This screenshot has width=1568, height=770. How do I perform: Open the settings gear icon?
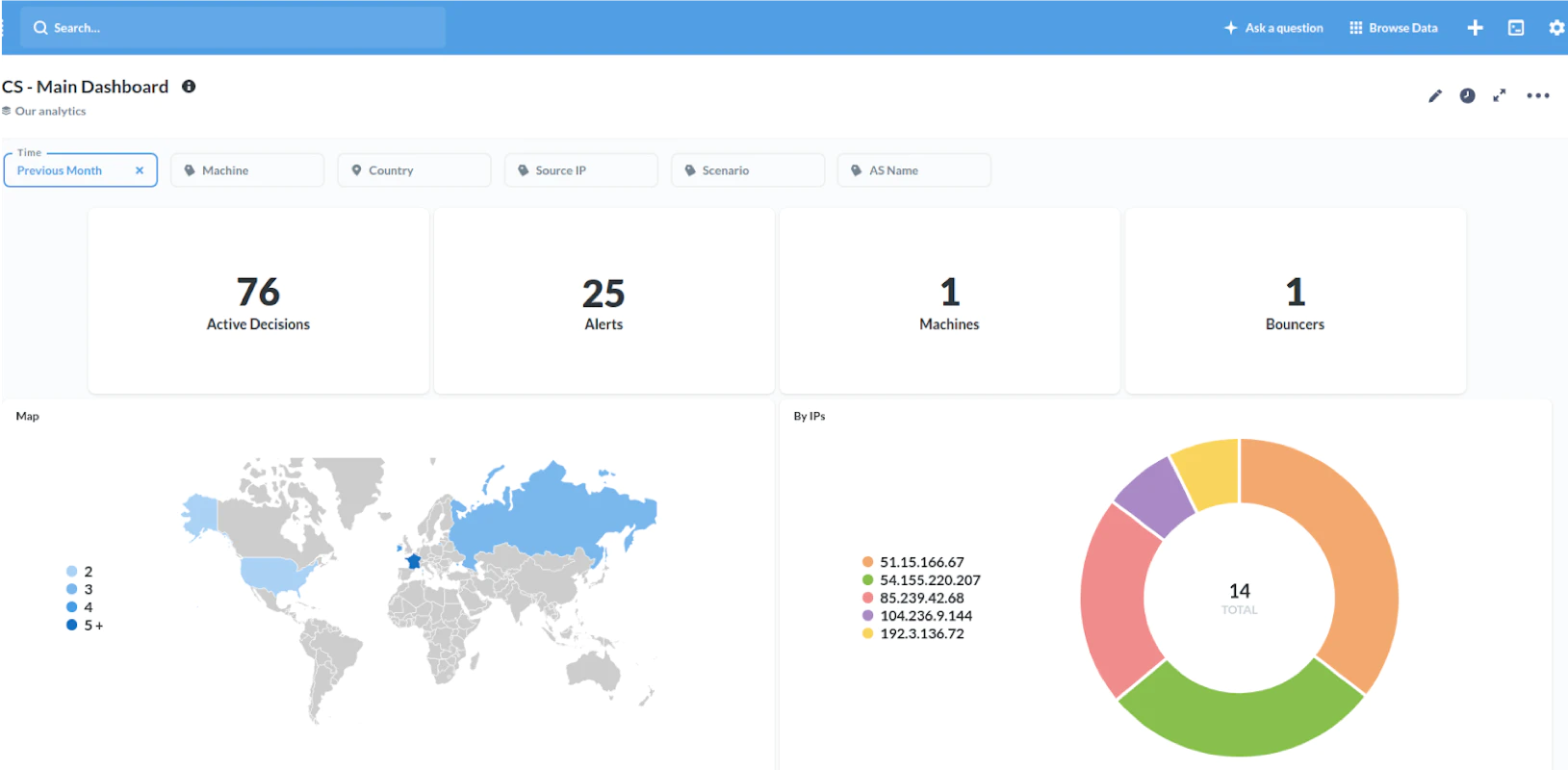(1556, 28)
